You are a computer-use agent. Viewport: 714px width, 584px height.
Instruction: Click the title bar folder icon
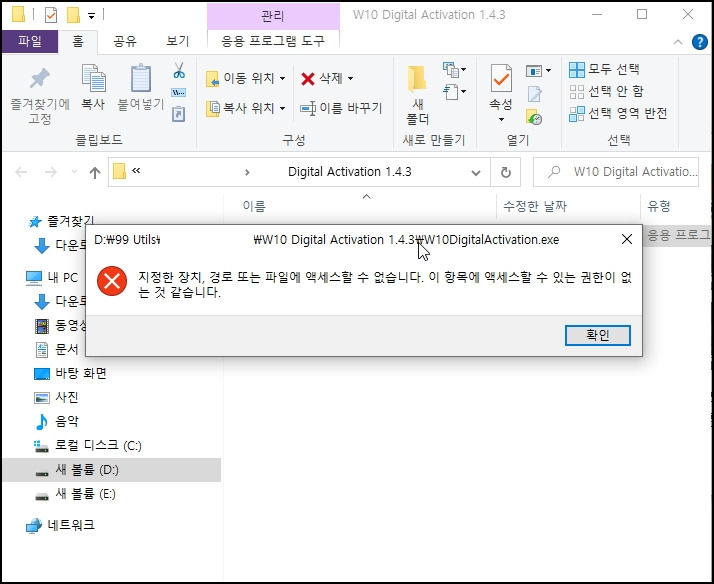point(18,14)
